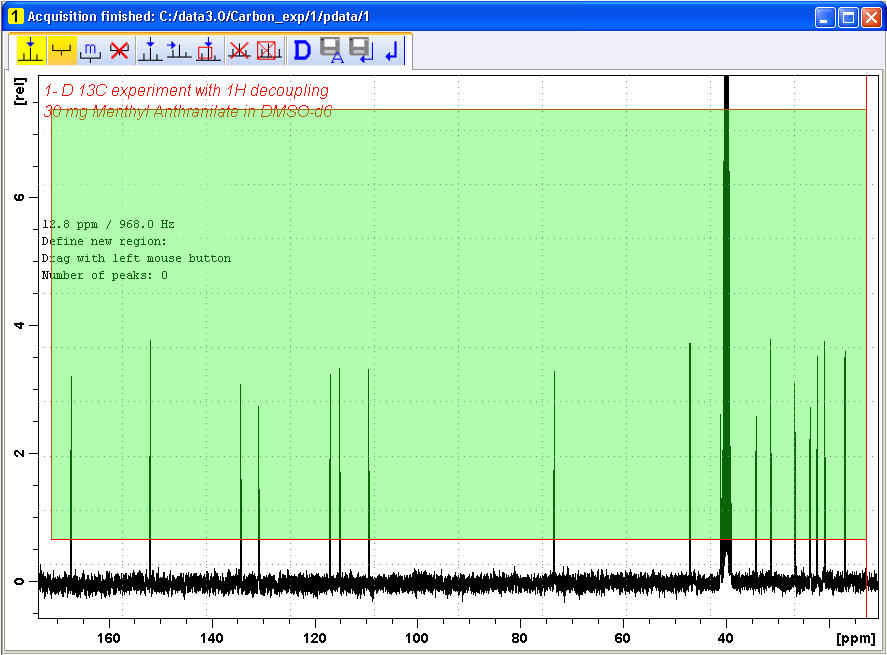The height and width of the screenshot is (655, 887).
Task: Click the 160 ppm axis tick label
Action: coord(109,638)
